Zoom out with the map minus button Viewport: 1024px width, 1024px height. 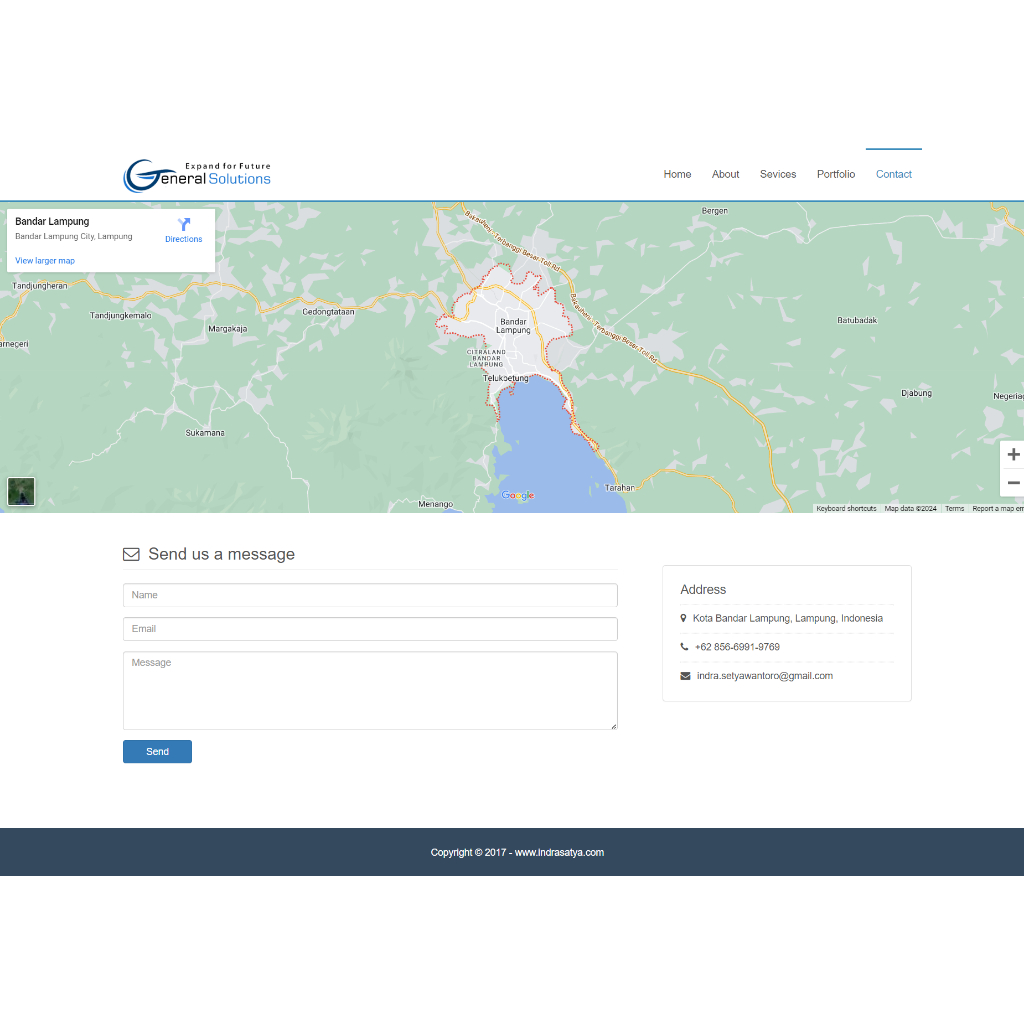point(1012,483)
